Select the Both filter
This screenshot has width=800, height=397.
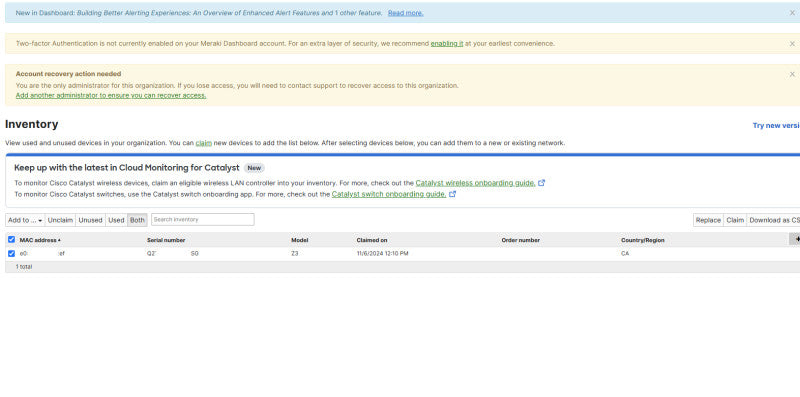(x=137, y=220)
